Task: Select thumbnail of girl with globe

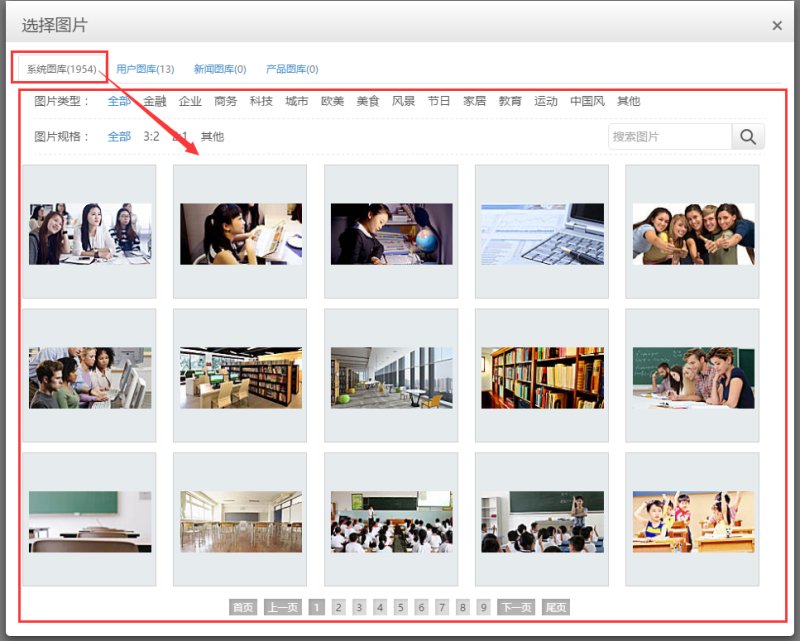Action: [391, 233]
